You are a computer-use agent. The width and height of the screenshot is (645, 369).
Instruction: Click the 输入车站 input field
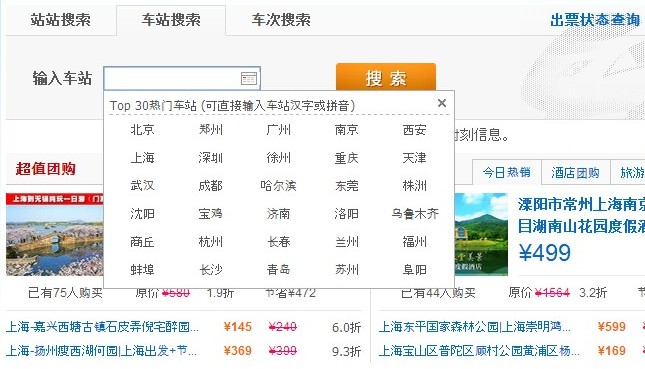(x=182, y=78)
